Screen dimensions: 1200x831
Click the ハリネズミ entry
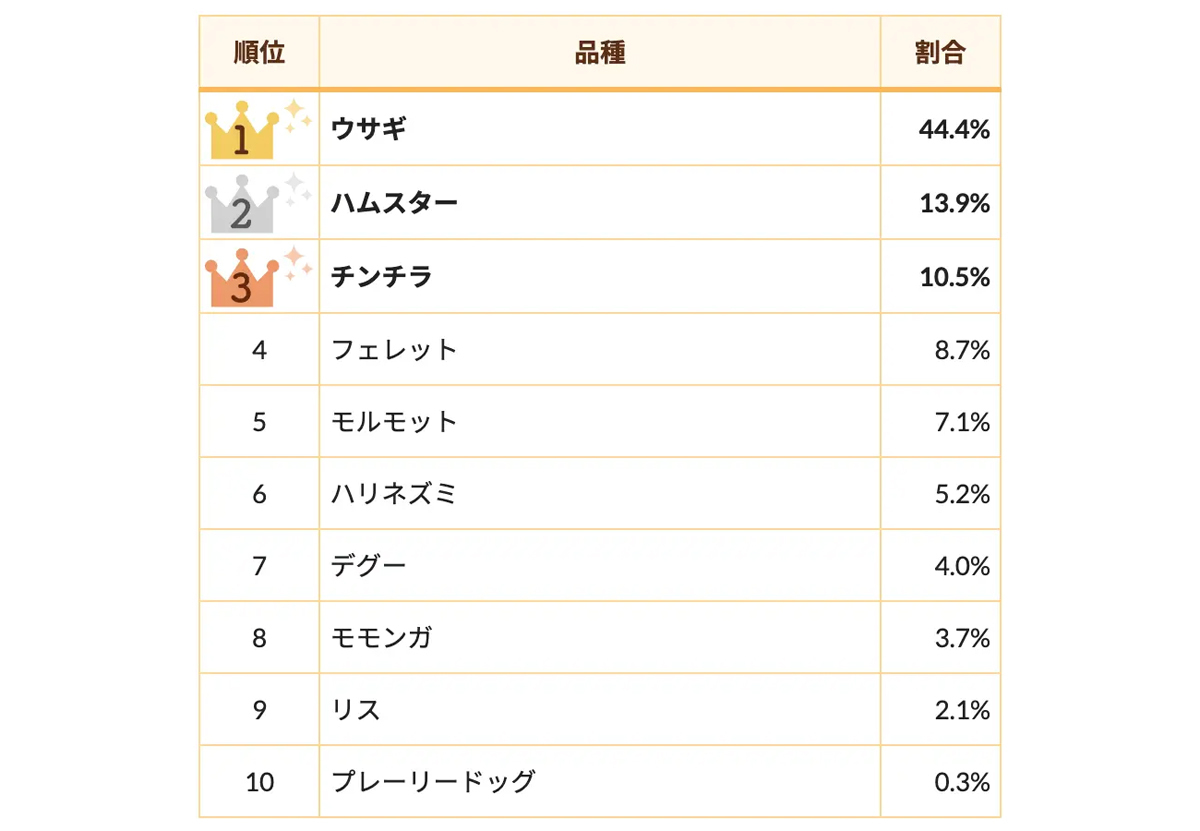(x=394, y=494)
